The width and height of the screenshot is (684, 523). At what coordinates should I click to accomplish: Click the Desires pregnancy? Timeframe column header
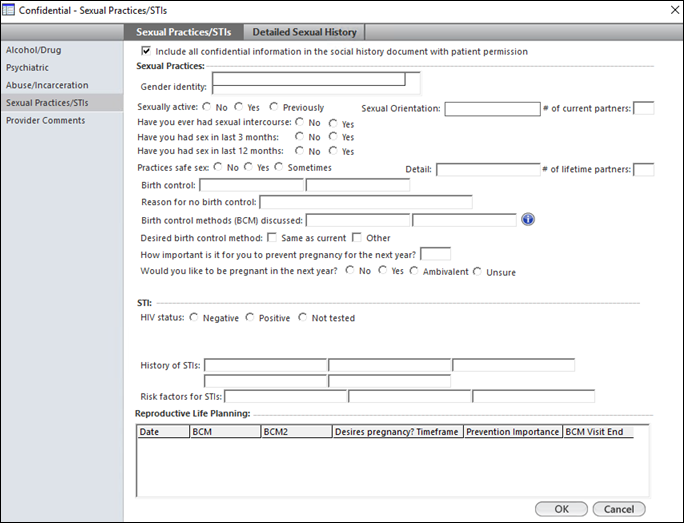point(398,432)
